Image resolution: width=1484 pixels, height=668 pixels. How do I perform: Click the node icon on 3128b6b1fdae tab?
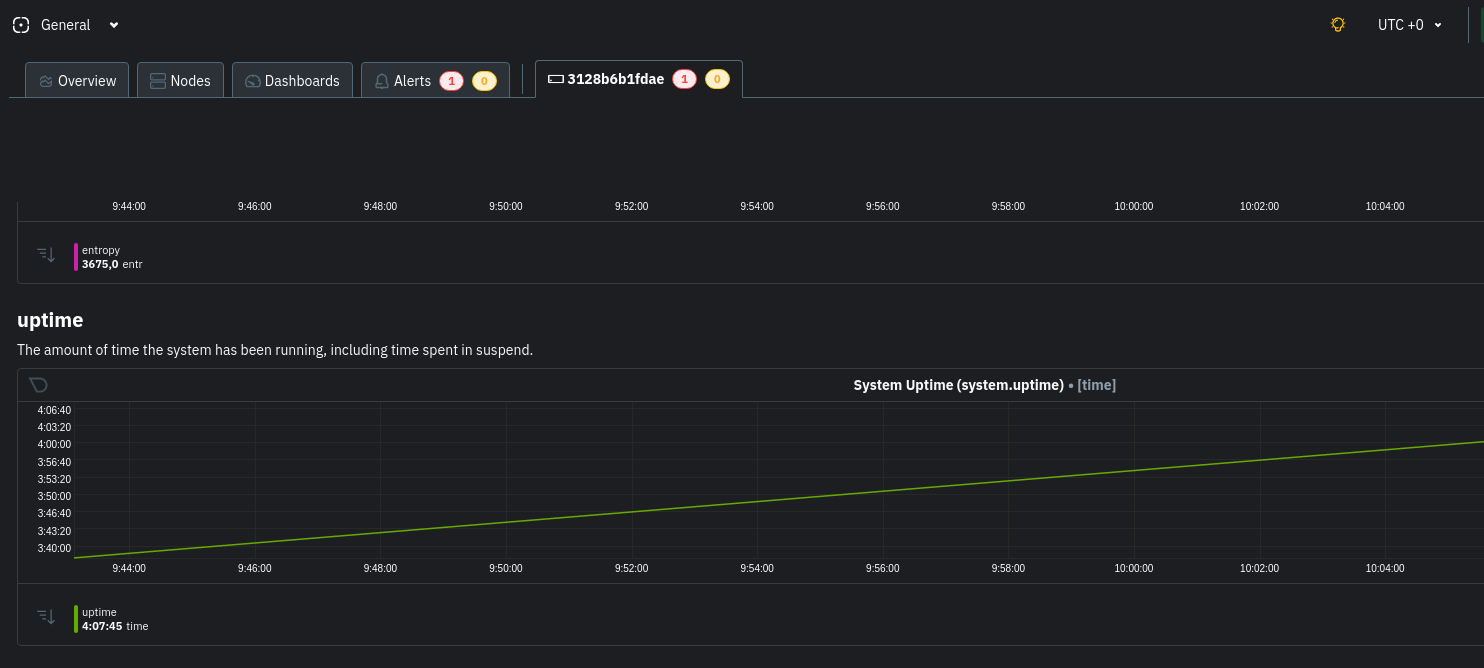click(556, 79)
